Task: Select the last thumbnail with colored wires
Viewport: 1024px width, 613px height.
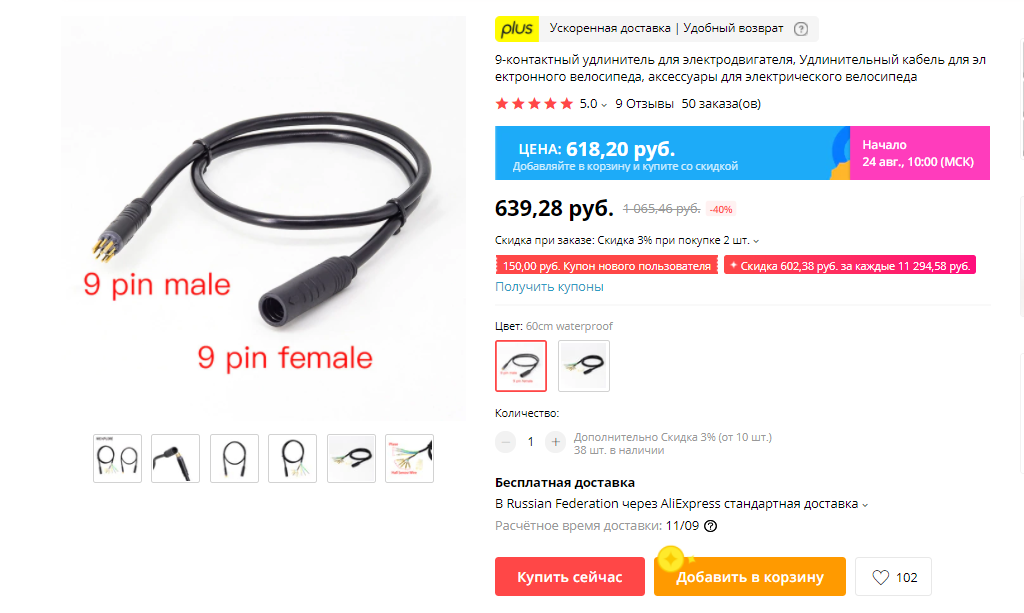Action: click(x=409, y=458)
